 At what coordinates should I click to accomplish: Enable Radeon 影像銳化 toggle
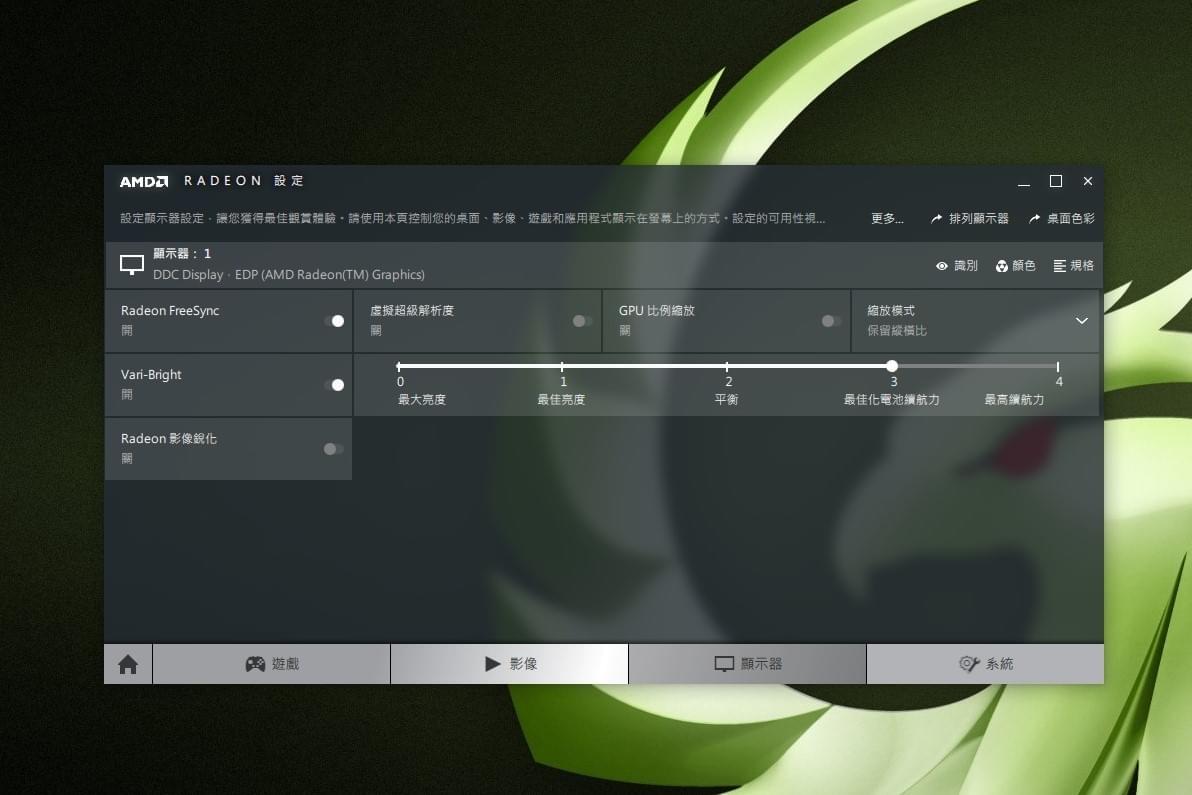pos(334,449)
